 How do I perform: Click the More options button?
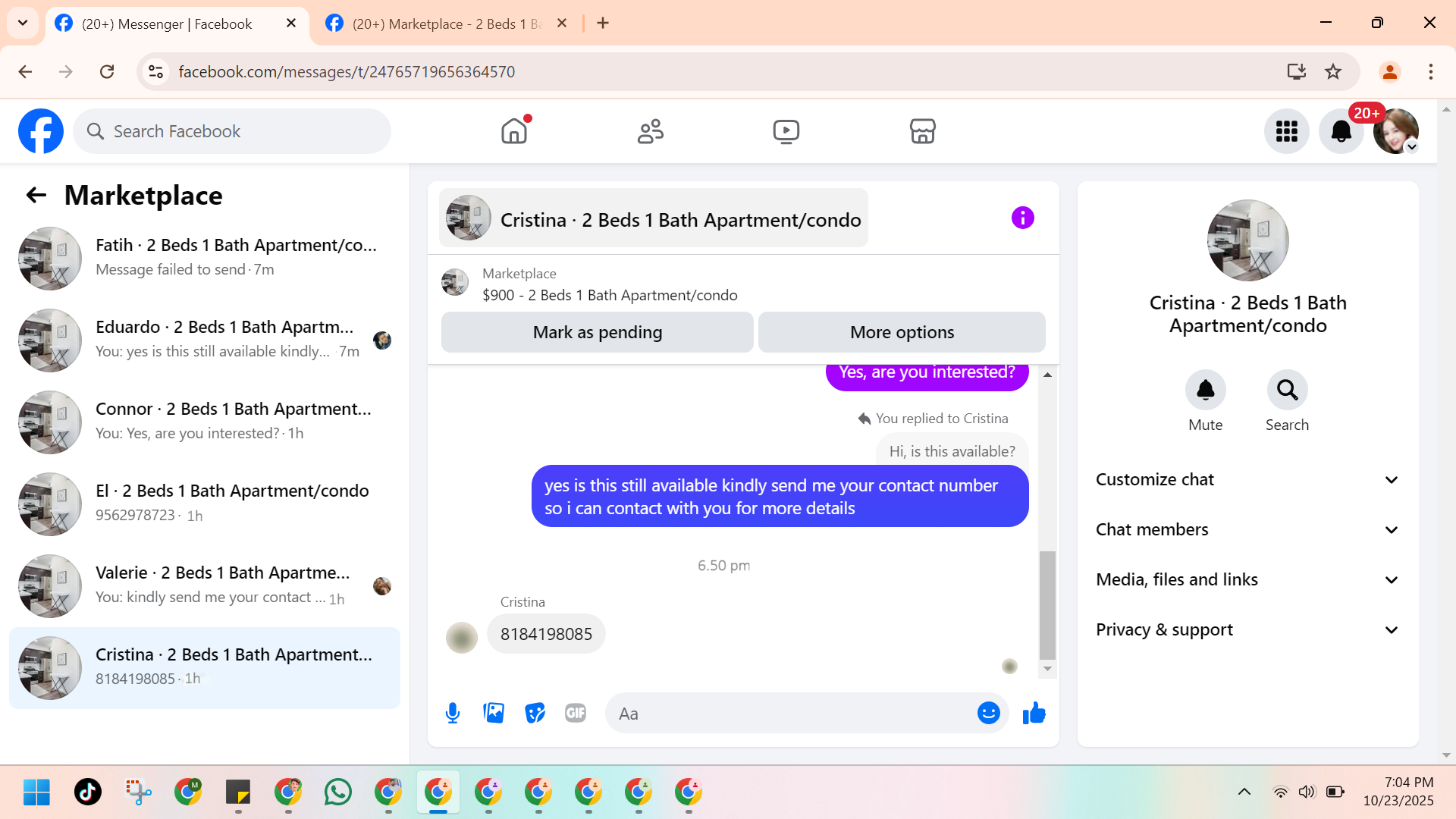pos(902,332)
